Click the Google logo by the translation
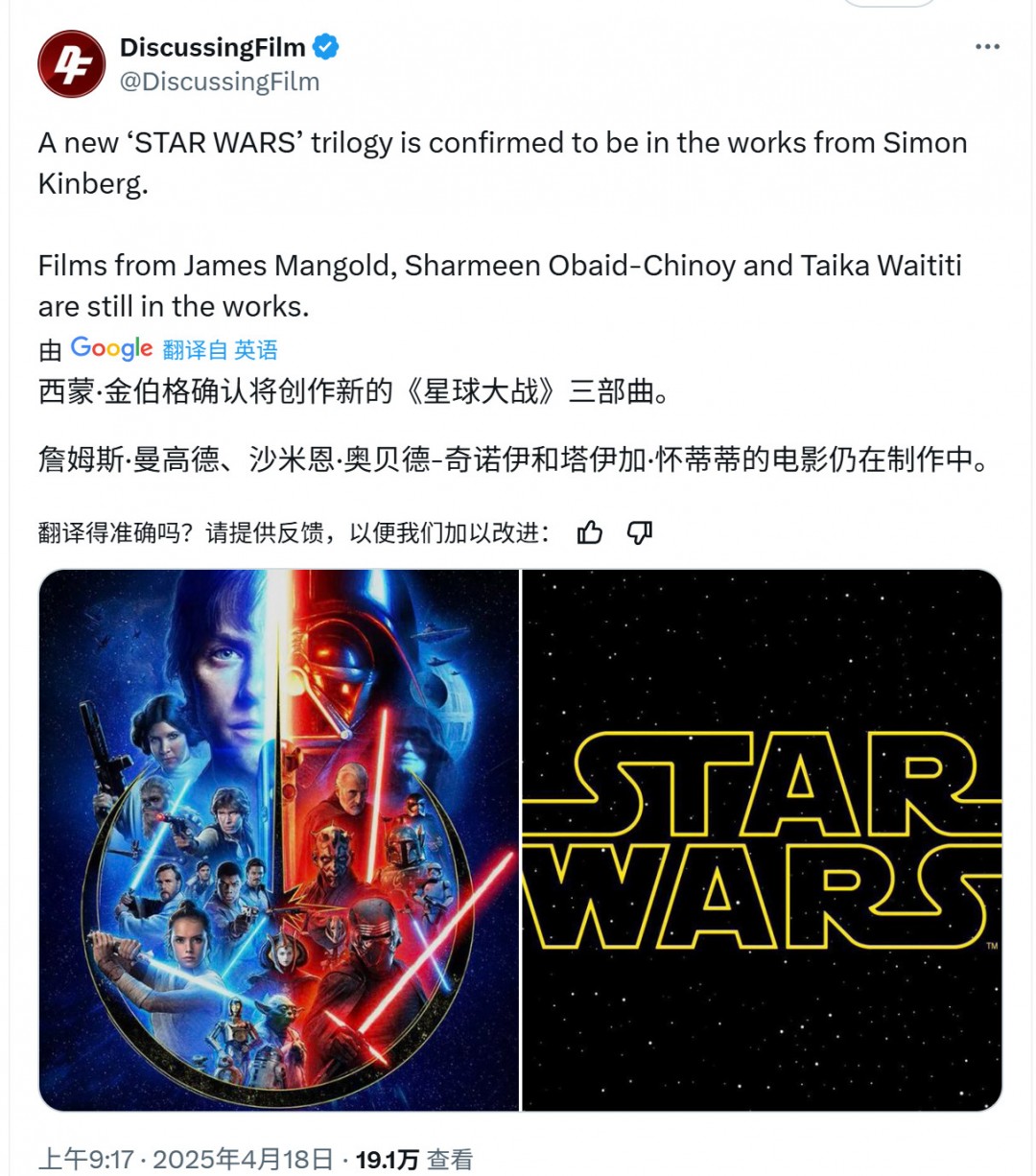Image resolution: width=1036 pixels, height=1176 pixels. (111, 349)
